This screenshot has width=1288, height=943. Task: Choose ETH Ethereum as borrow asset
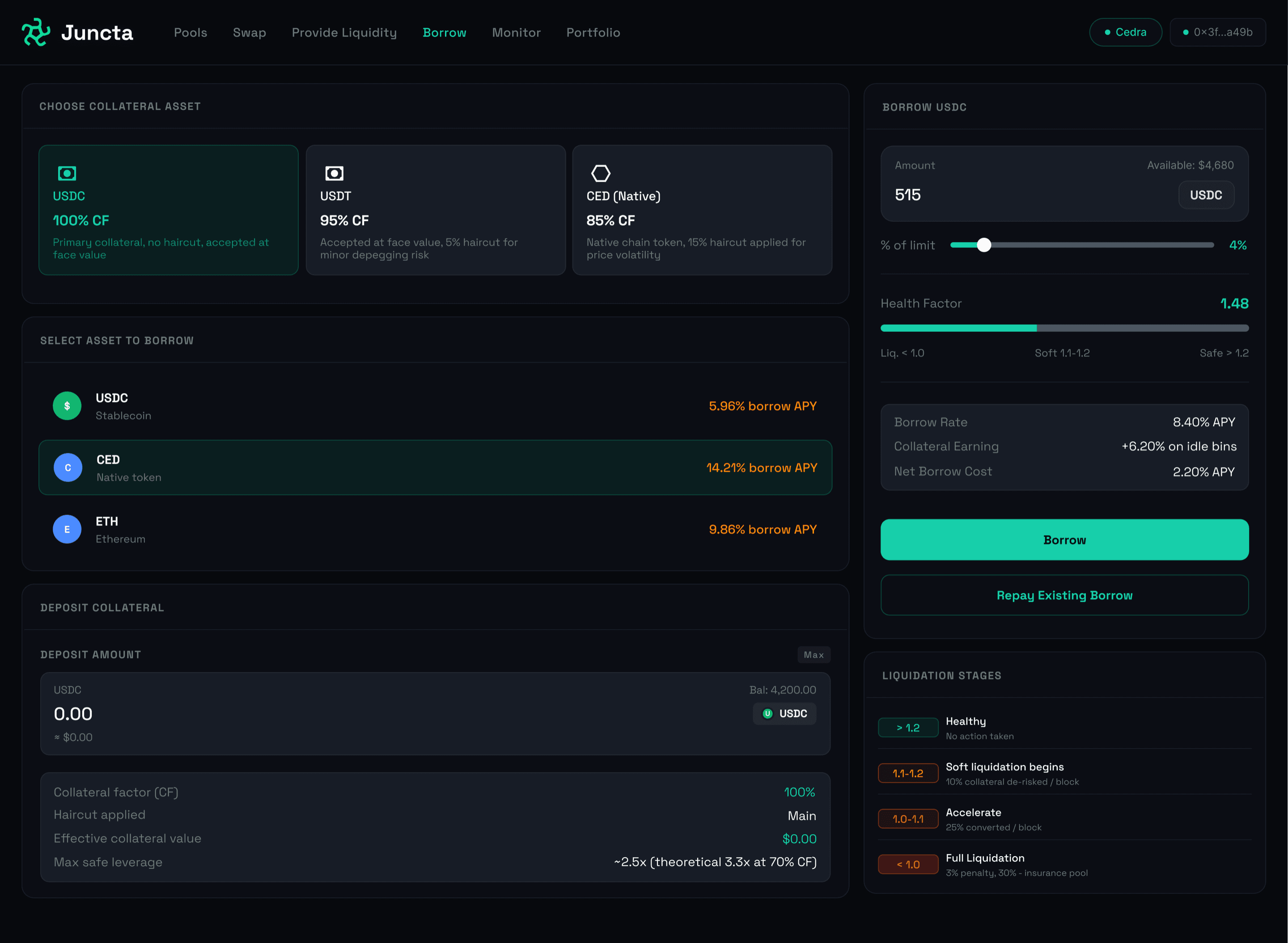pos(436,529)
